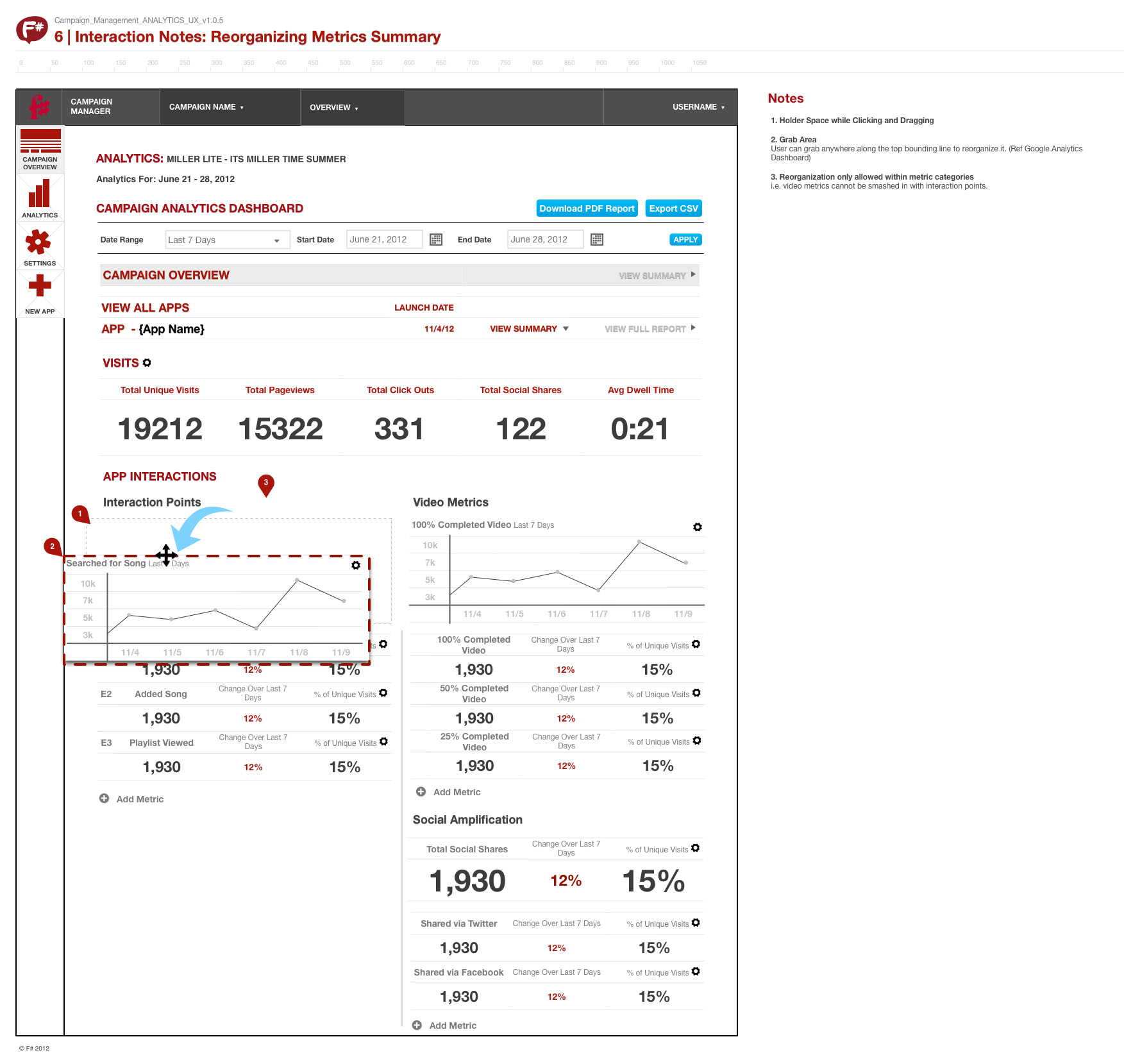1124x1064 pixels.
Task: Open End Date calendar picker icon
Action: click(x=597, y=239)
